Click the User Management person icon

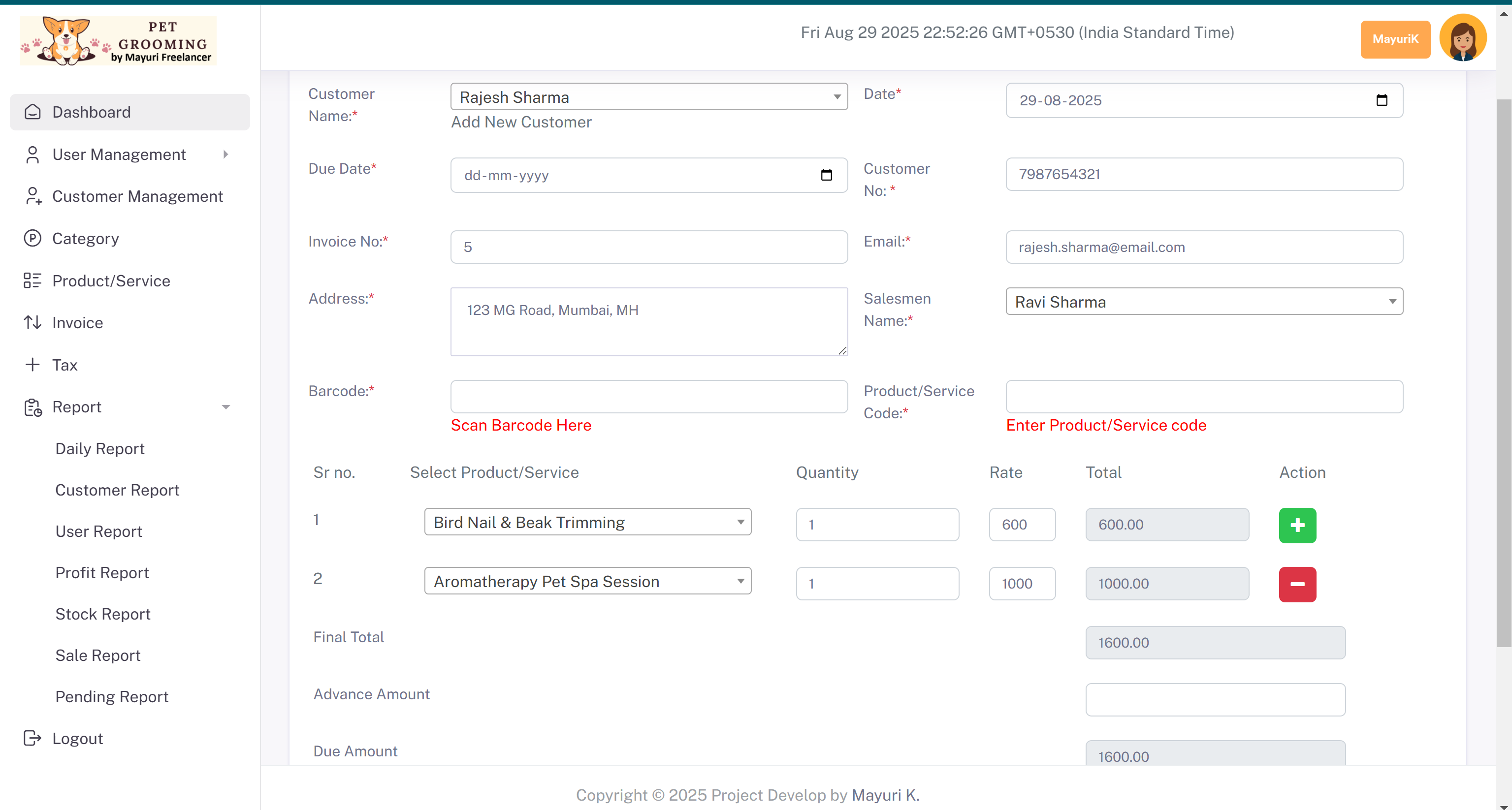coord(32,154)
